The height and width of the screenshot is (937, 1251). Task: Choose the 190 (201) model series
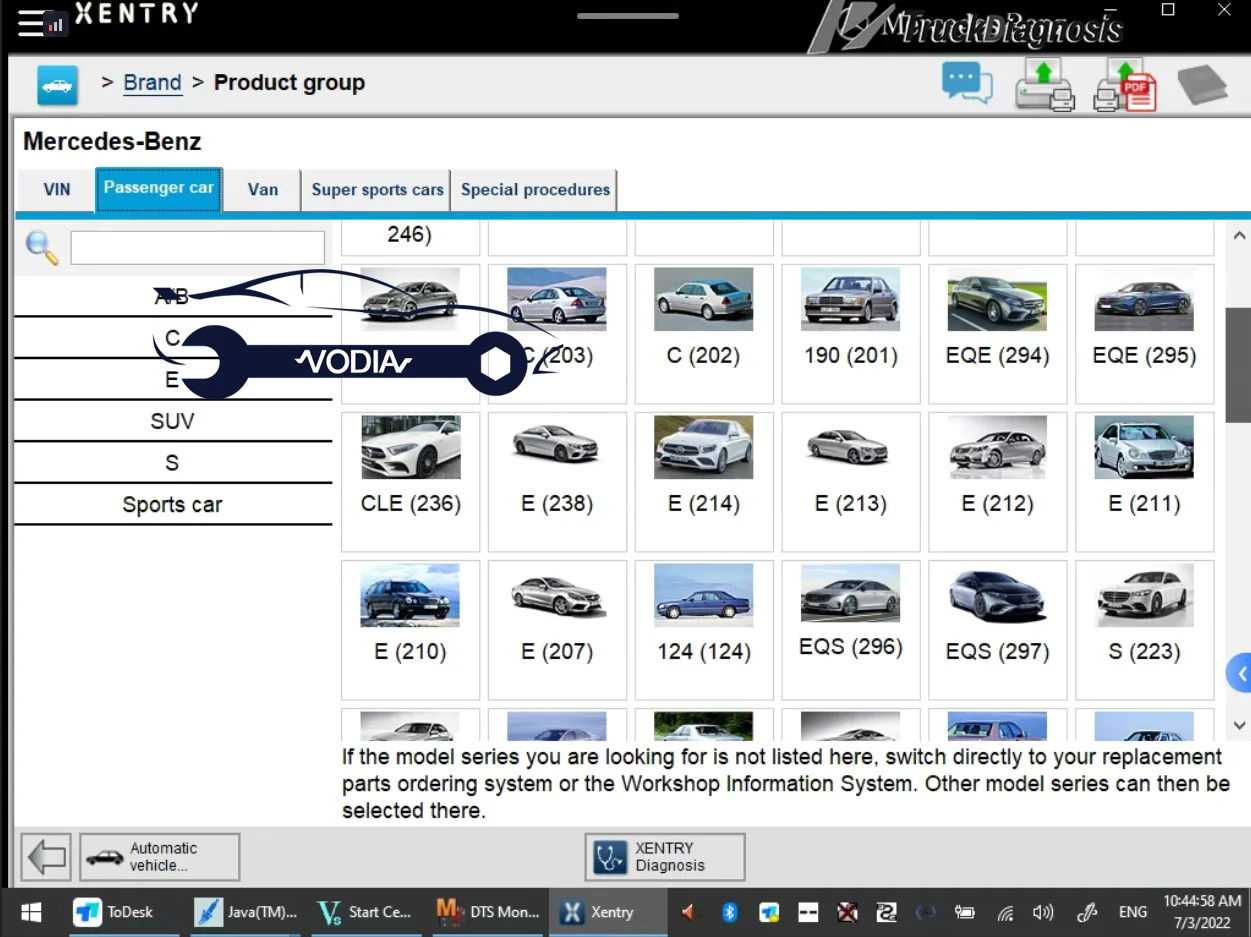(x=851, y=334)
